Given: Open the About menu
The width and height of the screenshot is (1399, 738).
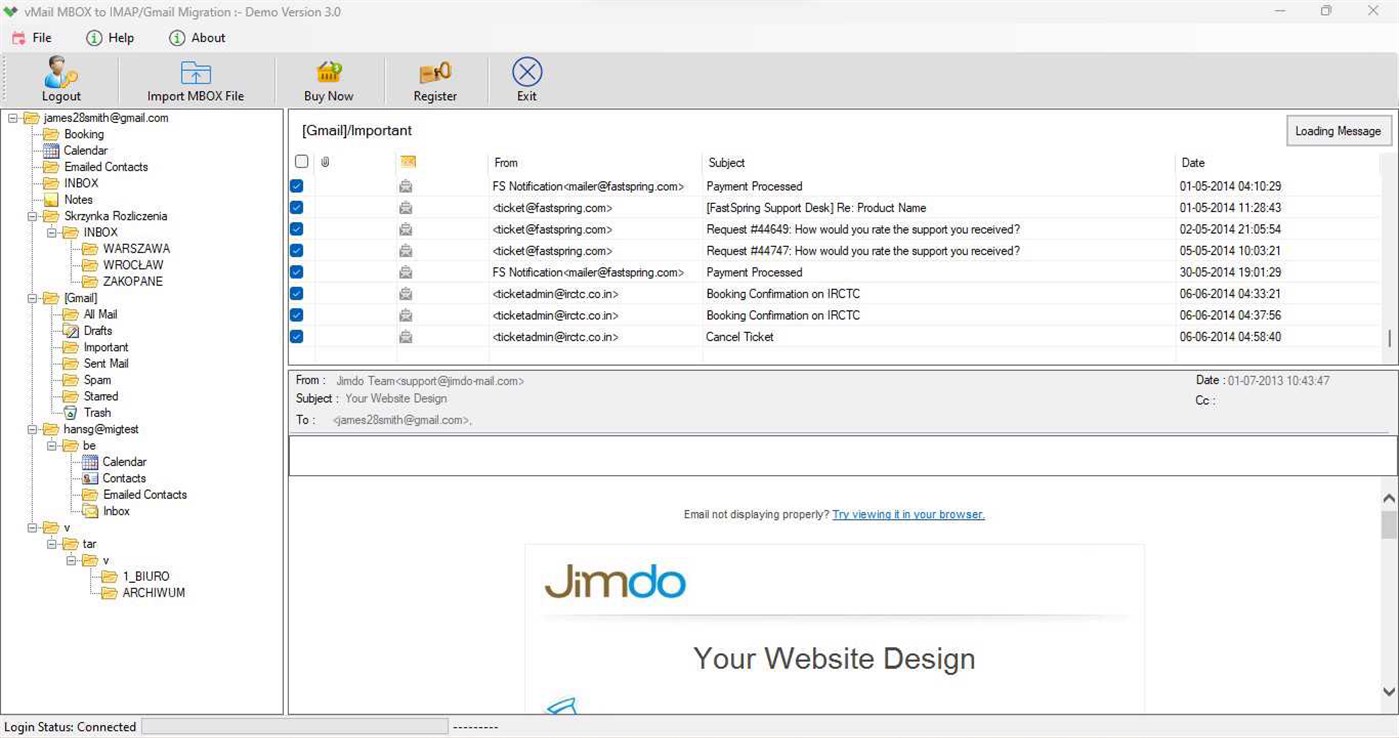Looking at the screenshot, I should (197, 38).
